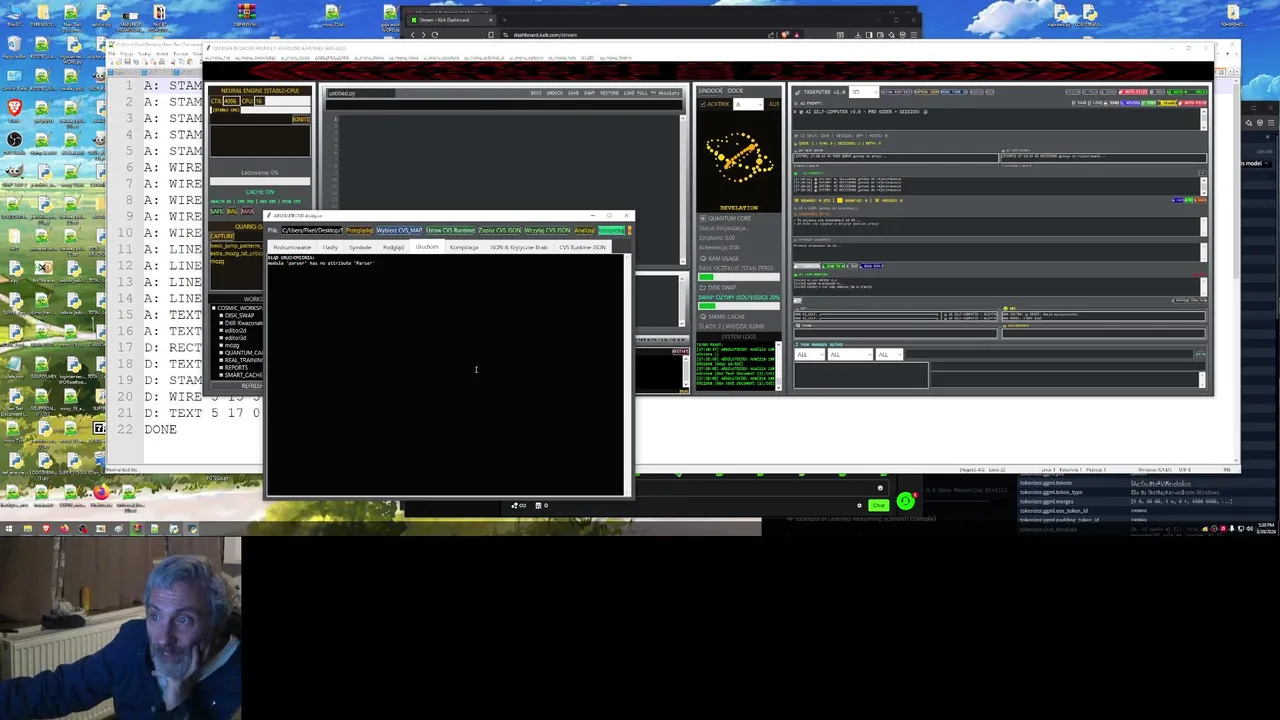Click LOAD FULL in editor toolbar
The height and width of the screenshot is (720, 1280).
click(636, 93)
